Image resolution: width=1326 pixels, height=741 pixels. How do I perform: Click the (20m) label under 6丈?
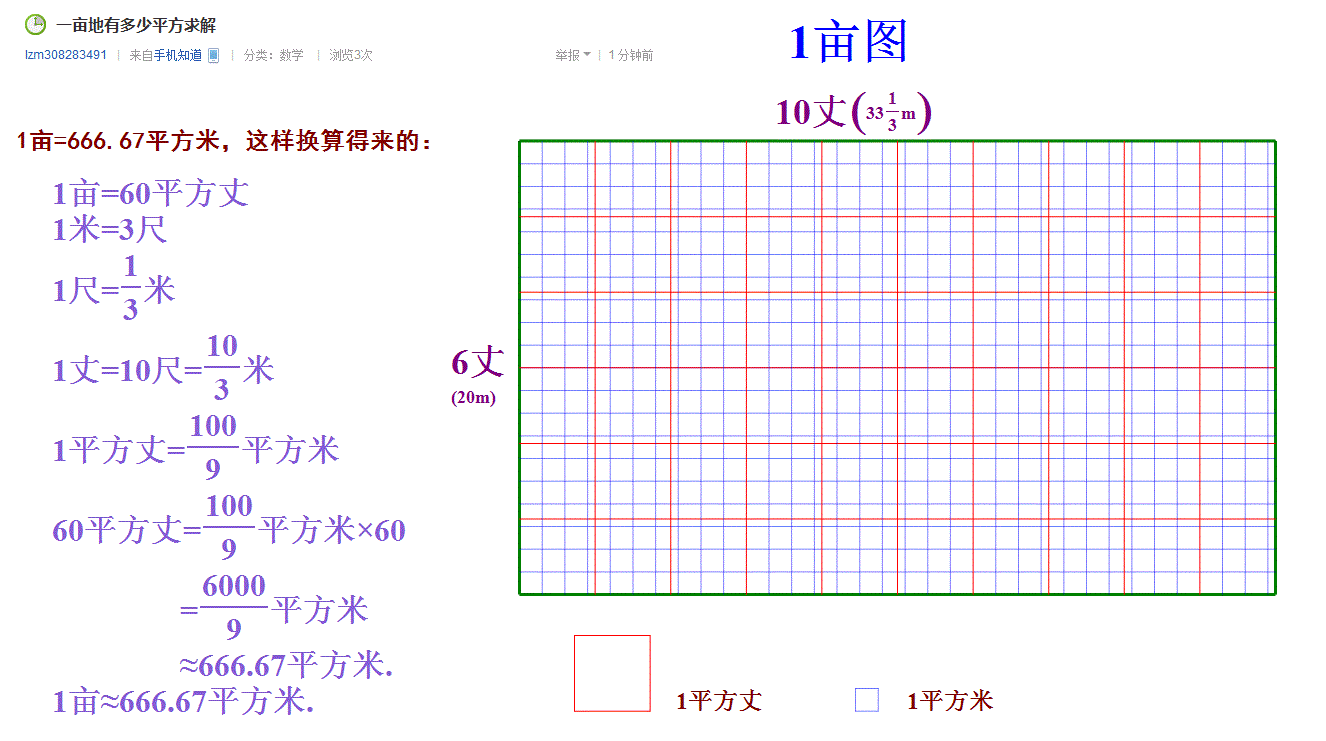point(474,398)
